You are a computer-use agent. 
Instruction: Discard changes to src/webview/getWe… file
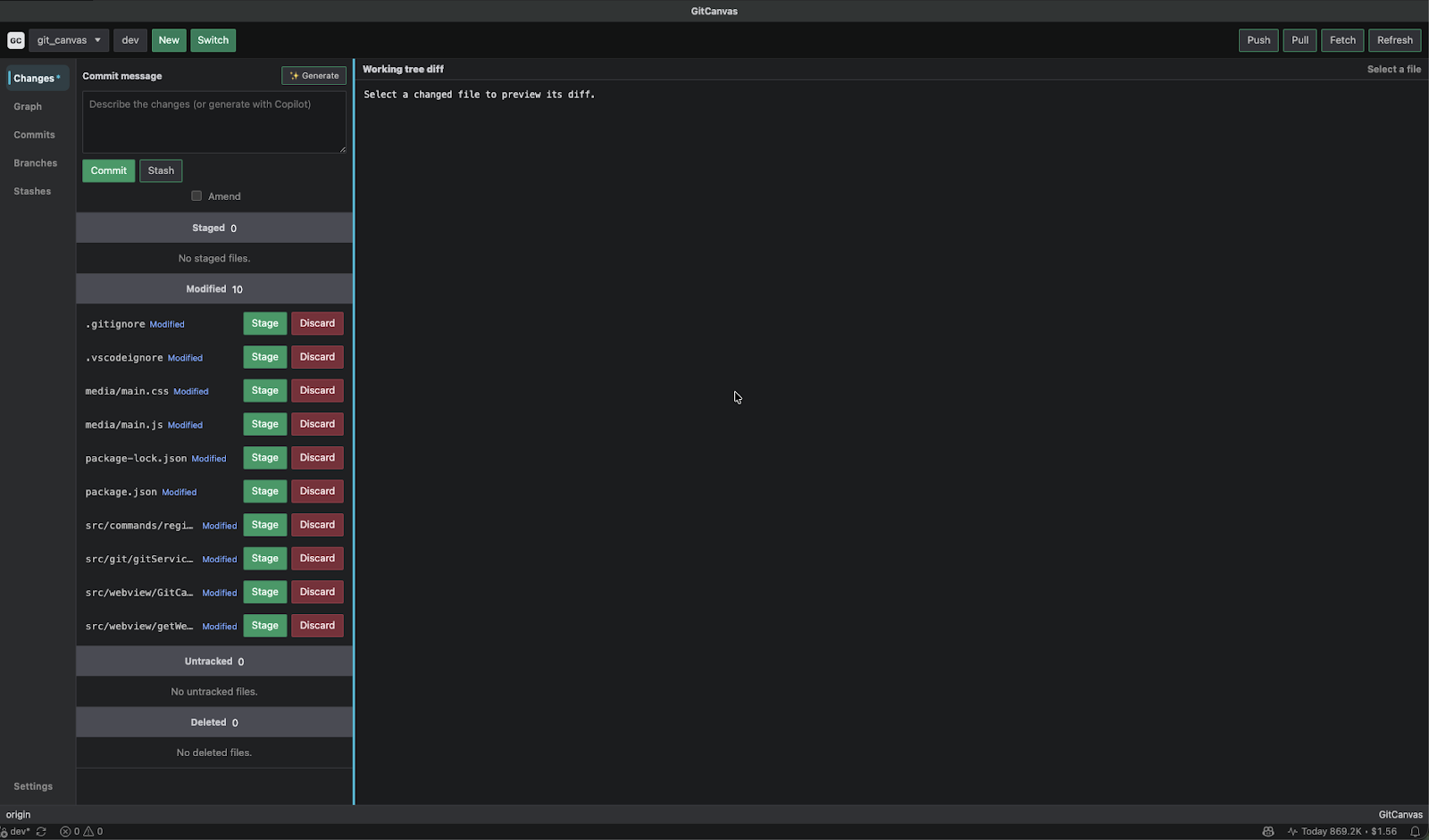click(317, 626)
